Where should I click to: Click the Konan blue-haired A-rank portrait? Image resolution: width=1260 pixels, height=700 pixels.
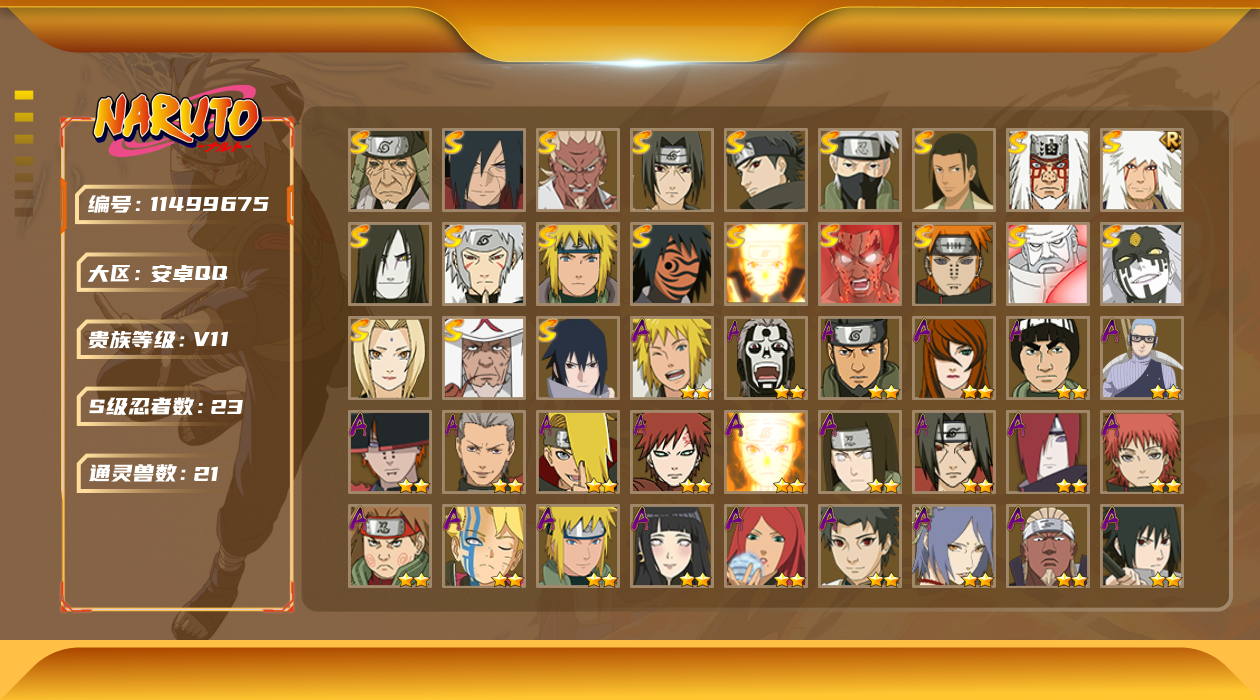[x=954, y=546]
